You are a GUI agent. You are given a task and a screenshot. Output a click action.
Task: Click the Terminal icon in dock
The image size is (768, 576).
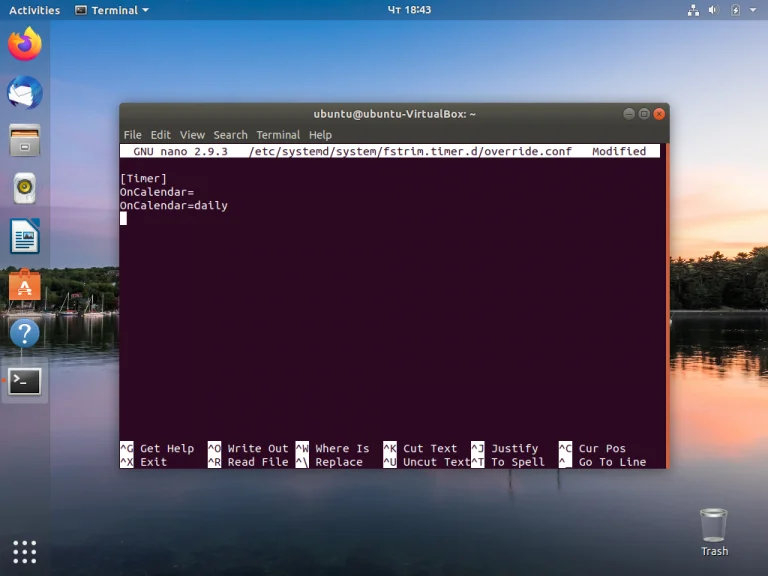click(25, 381)
